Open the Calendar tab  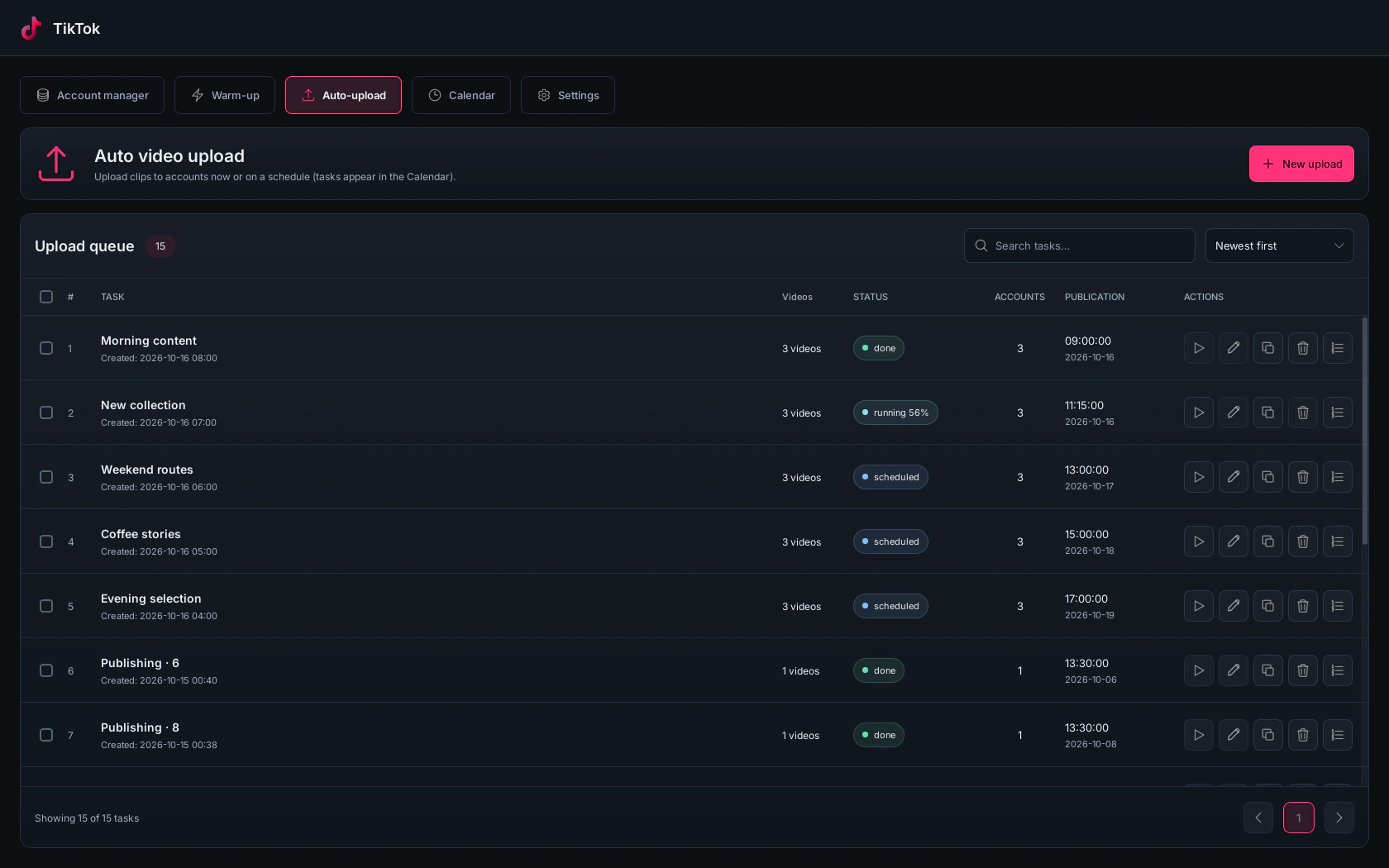(x=461, y=95)
